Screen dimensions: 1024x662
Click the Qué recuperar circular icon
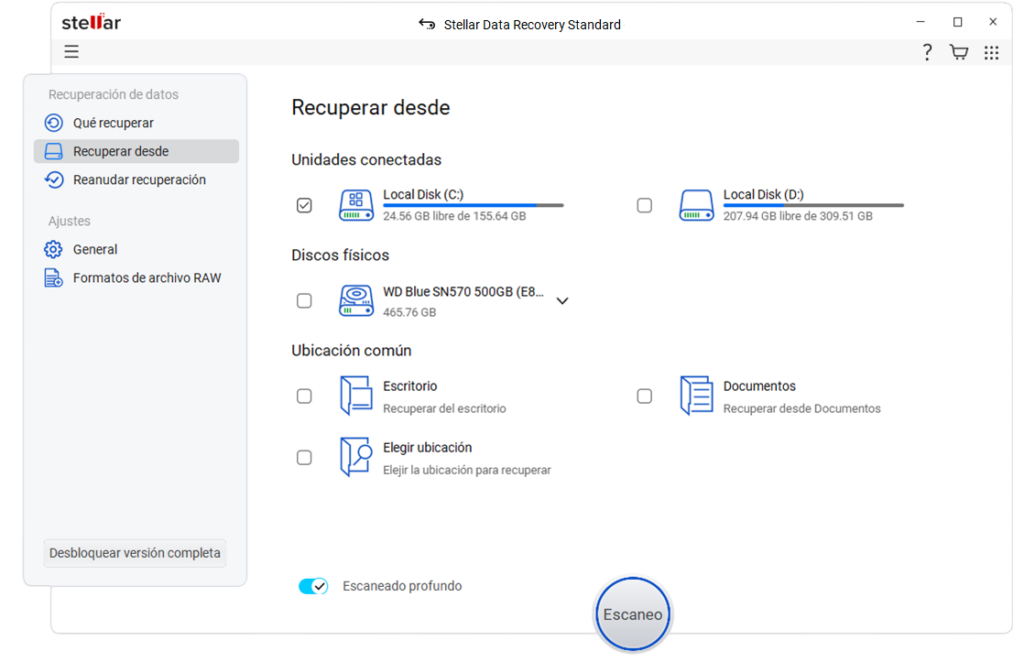point(54,123)
